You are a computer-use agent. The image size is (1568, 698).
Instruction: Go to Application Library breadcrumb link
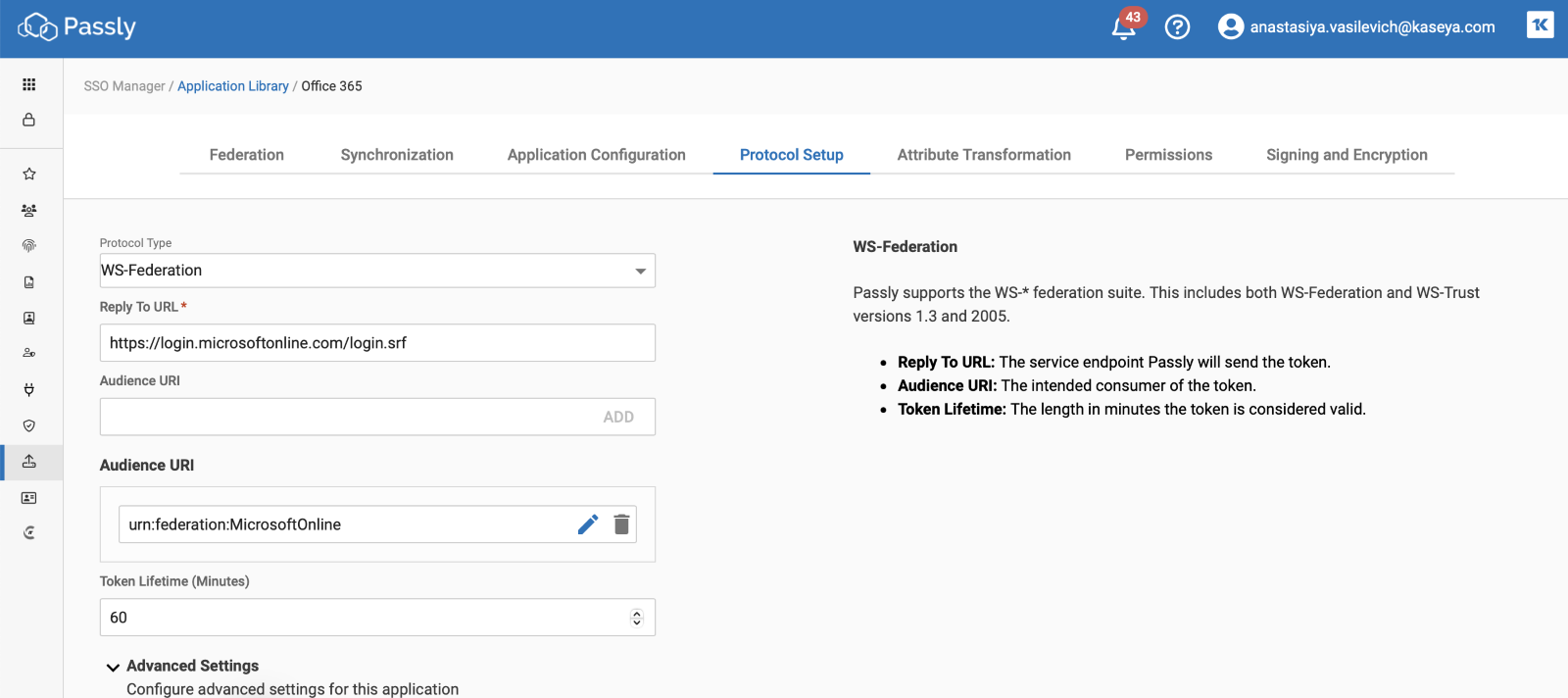233,86
